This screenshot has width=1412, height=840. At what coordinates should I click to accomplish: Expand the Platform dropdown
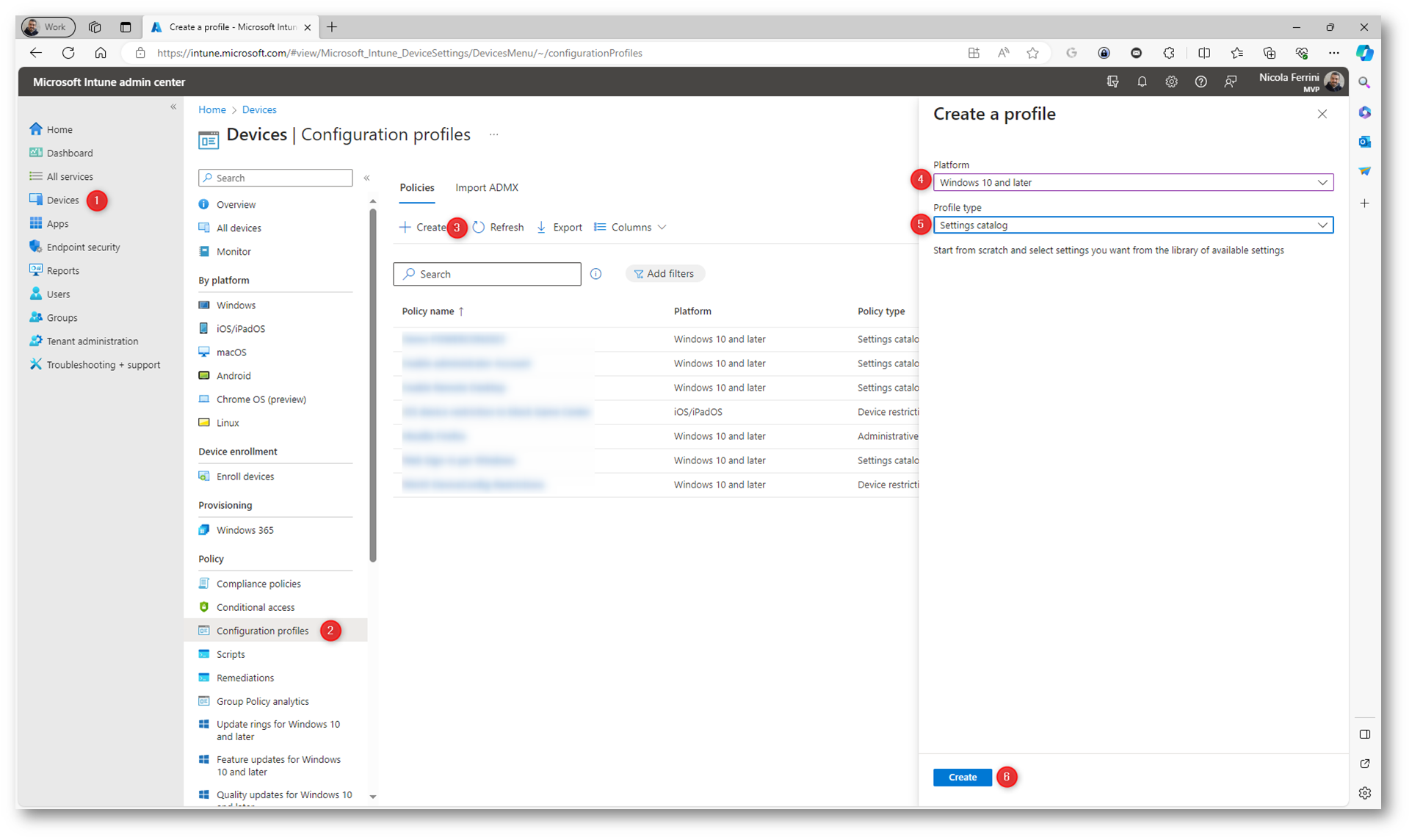tap(1132, 182)
